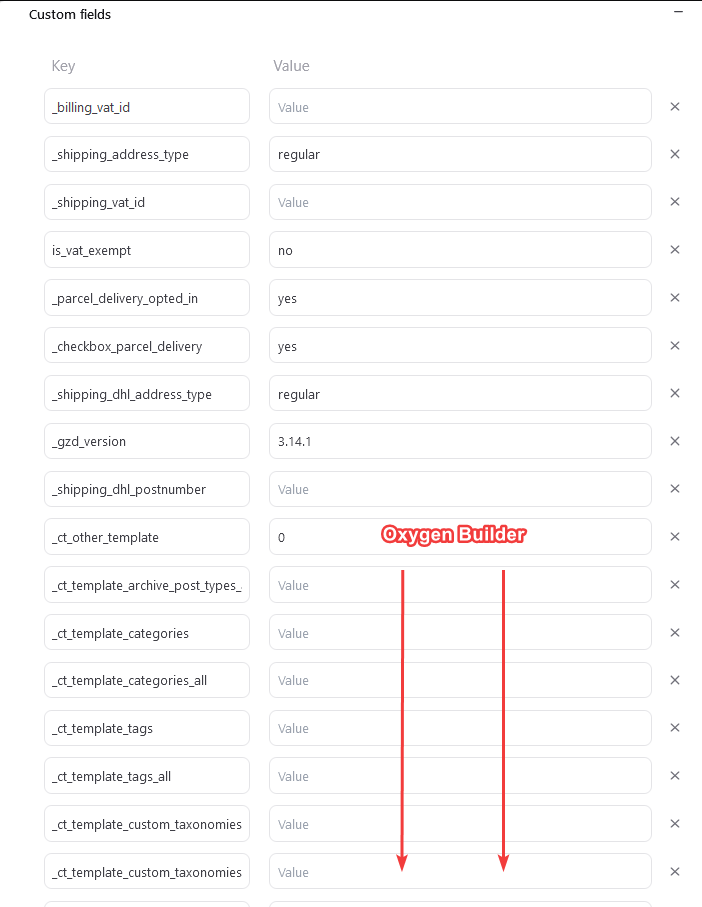Remove the is_vat_exempt custom field
702x907 pixels.
pos(675,250)
